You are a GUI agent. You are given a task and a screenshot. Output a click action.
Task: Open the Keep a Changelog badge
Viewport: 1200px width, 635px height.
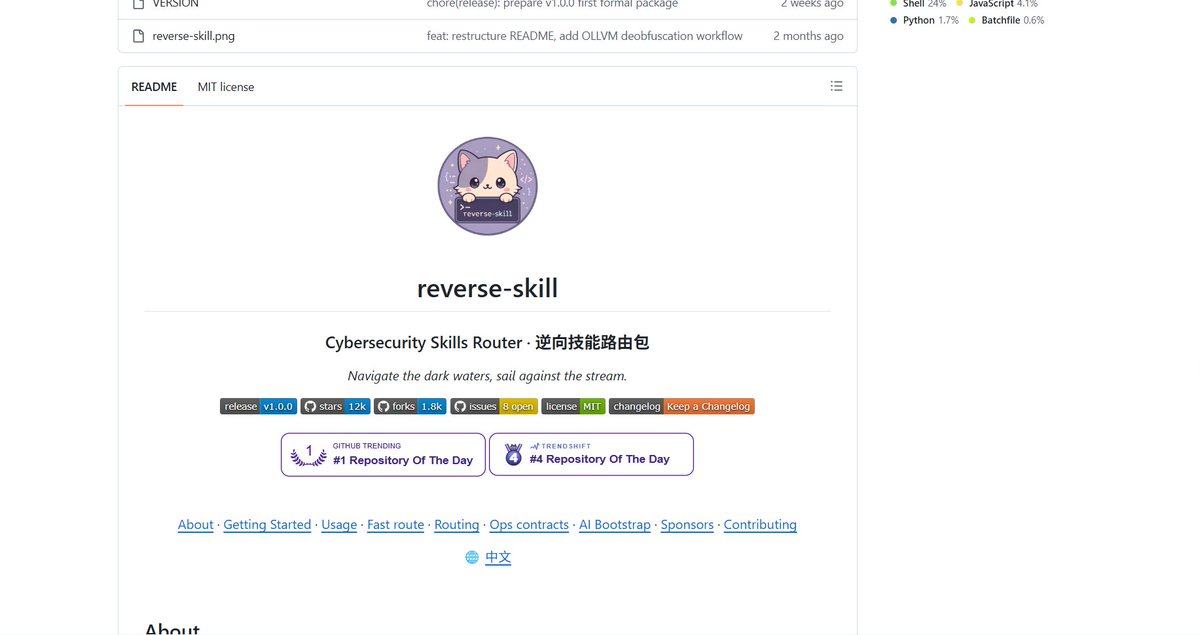(681, 406)
